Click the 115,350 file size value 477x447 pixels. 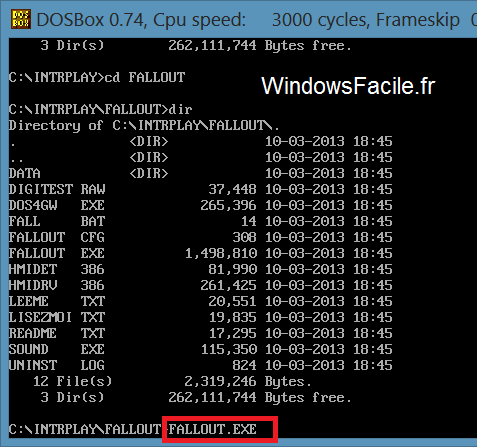(228, 349)
